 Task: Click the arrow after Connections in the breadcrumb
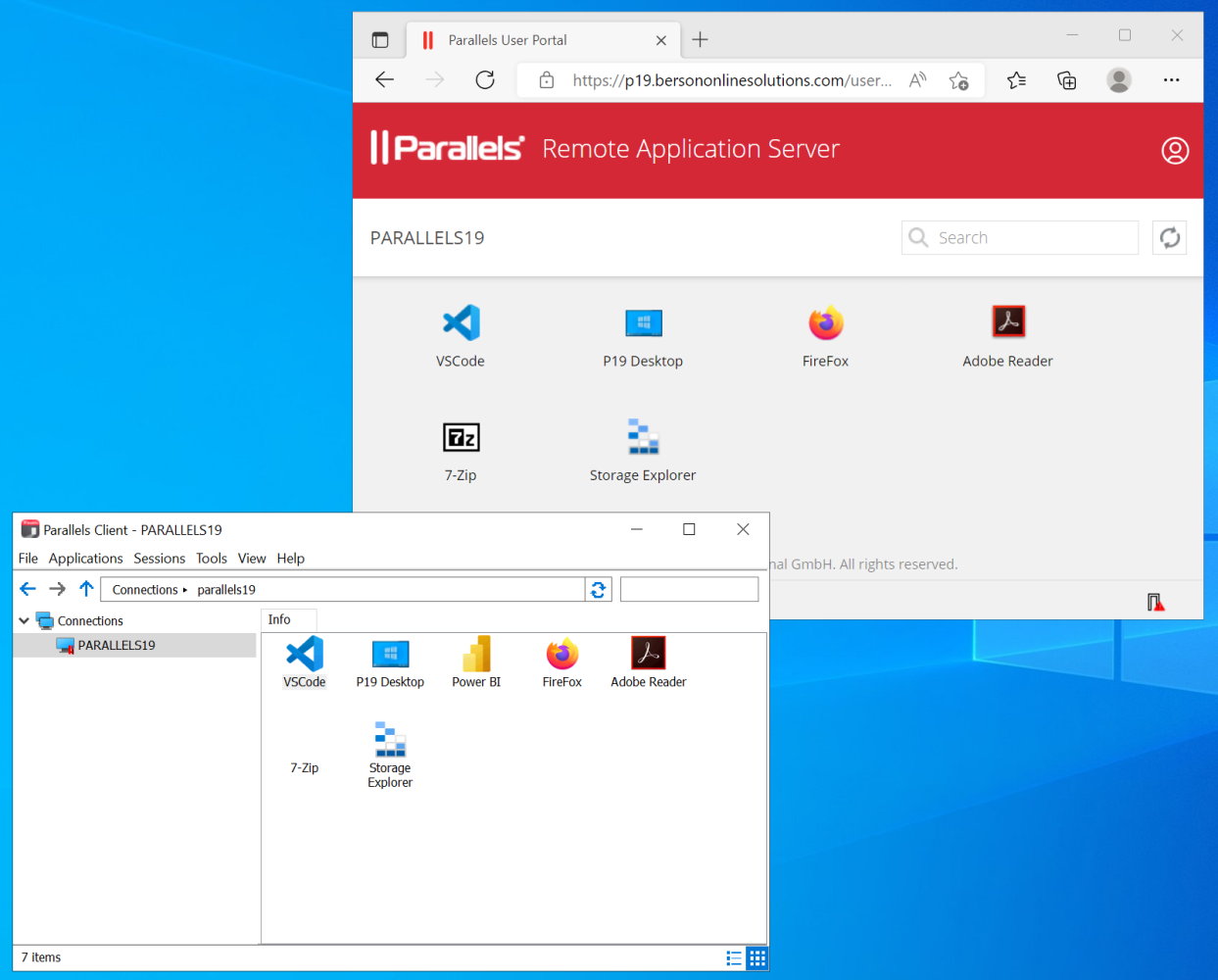pos(185,590)
